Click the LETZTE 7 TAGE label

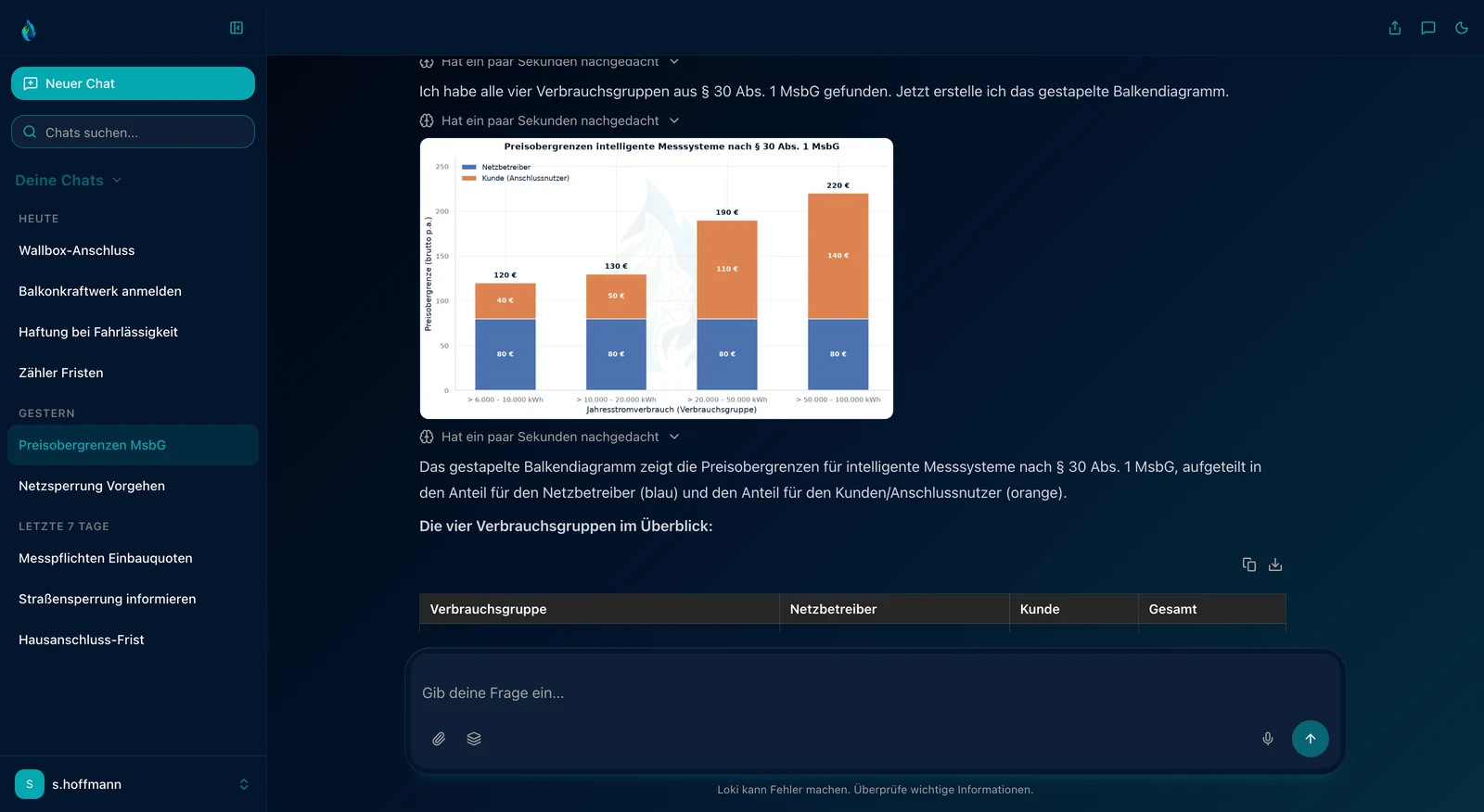coord(64,527)
